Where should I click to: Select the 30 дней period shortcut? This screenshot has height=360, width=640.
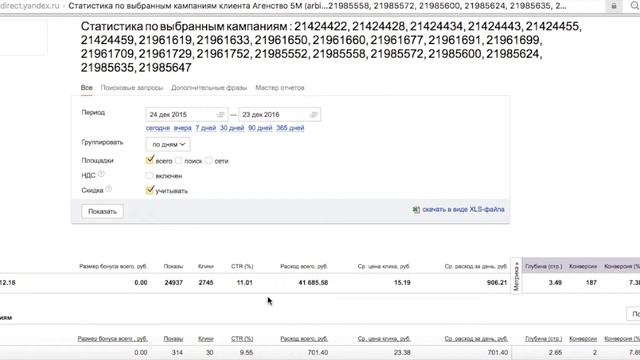(x=232, y=128)
